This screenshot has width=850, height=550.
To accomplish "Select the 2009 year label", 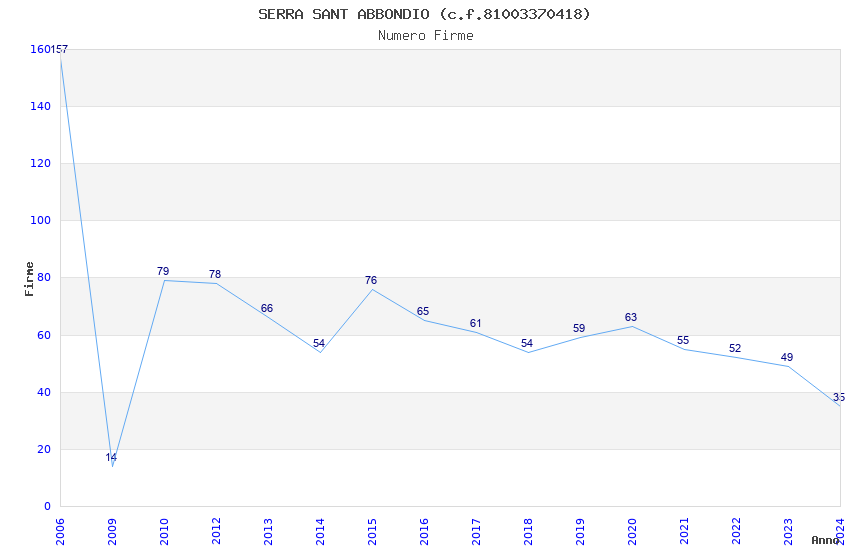I will (x=112, y=531).
